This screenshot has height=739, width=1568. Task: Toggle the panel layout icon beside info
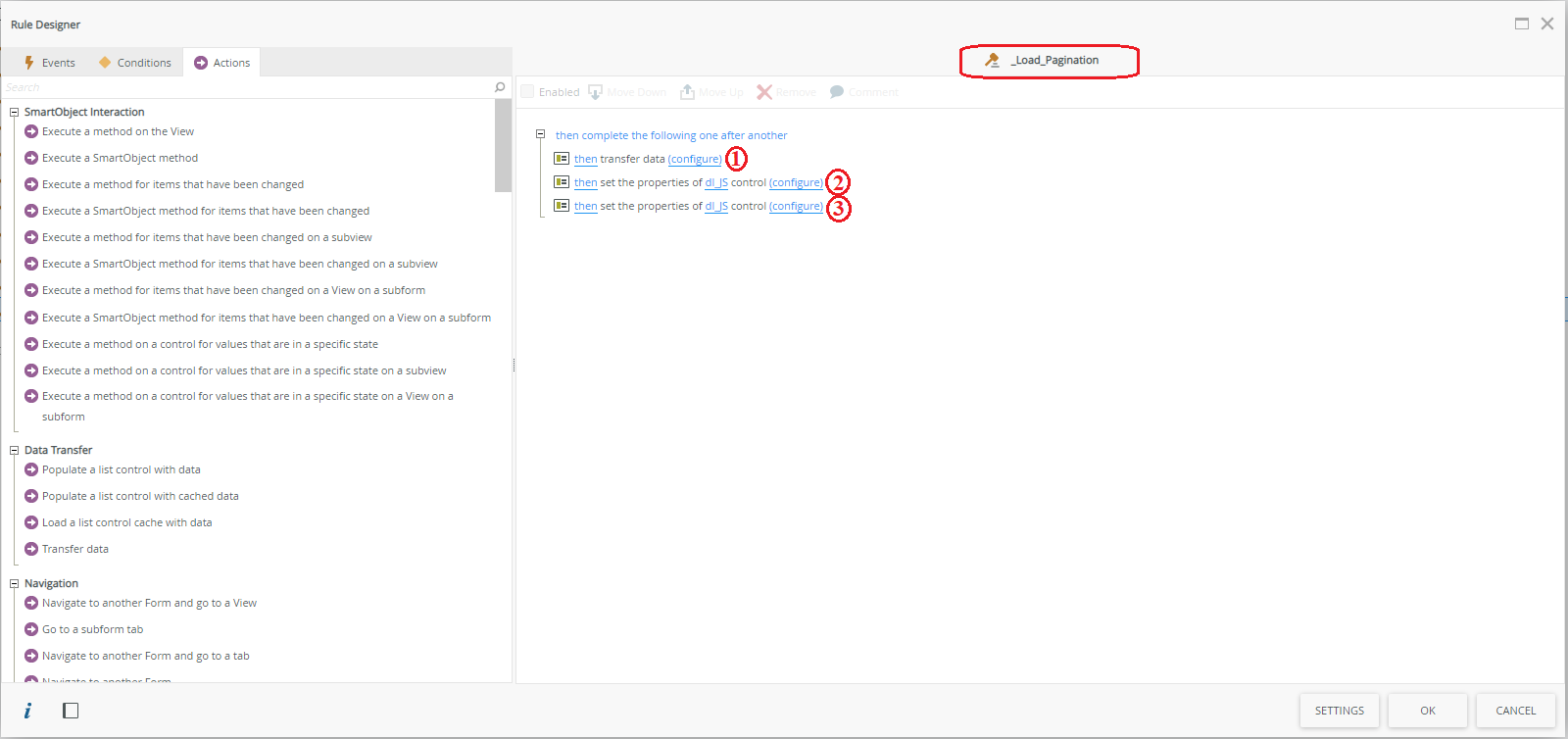71,711
